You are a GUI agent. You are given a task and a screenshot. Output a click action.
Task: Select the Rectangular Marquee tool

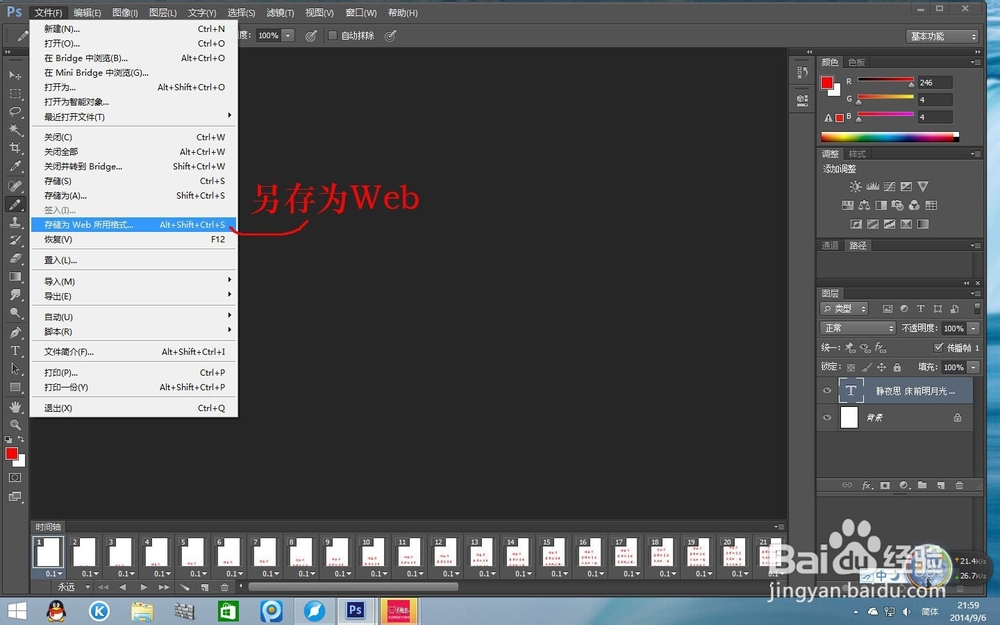(15, 94)
